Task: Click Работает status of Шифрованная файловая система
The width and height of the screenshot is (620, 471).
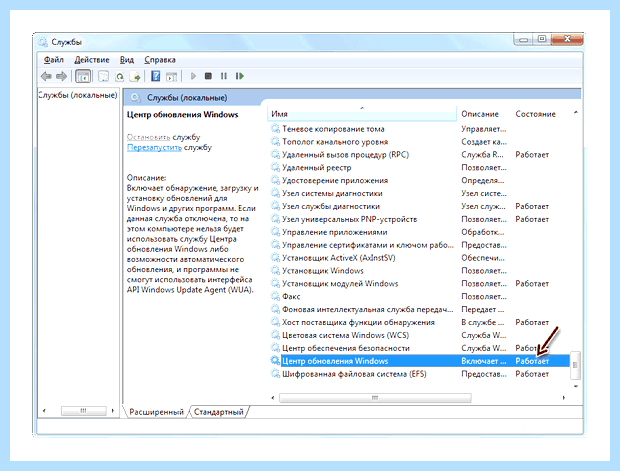Action: [532, 374]
